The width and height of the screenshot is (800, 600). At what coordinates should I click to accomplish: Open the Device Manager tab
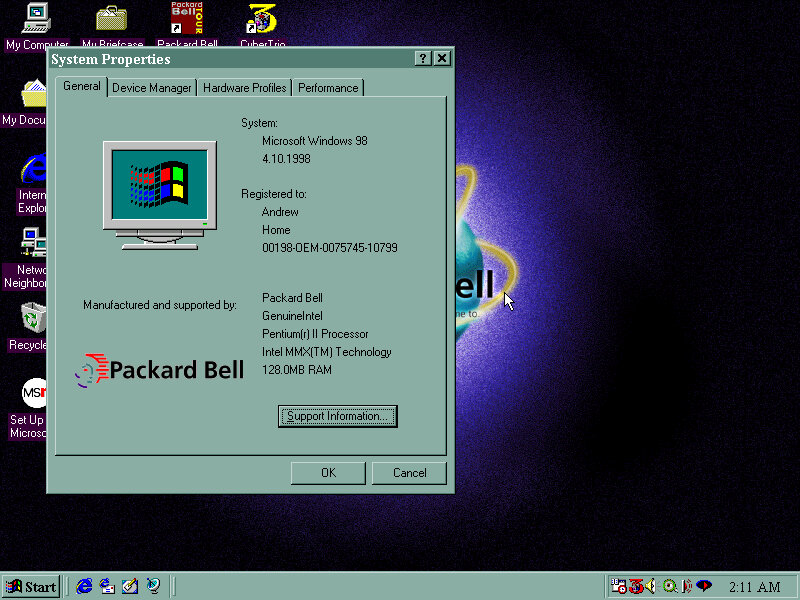[x=151, y=88]
